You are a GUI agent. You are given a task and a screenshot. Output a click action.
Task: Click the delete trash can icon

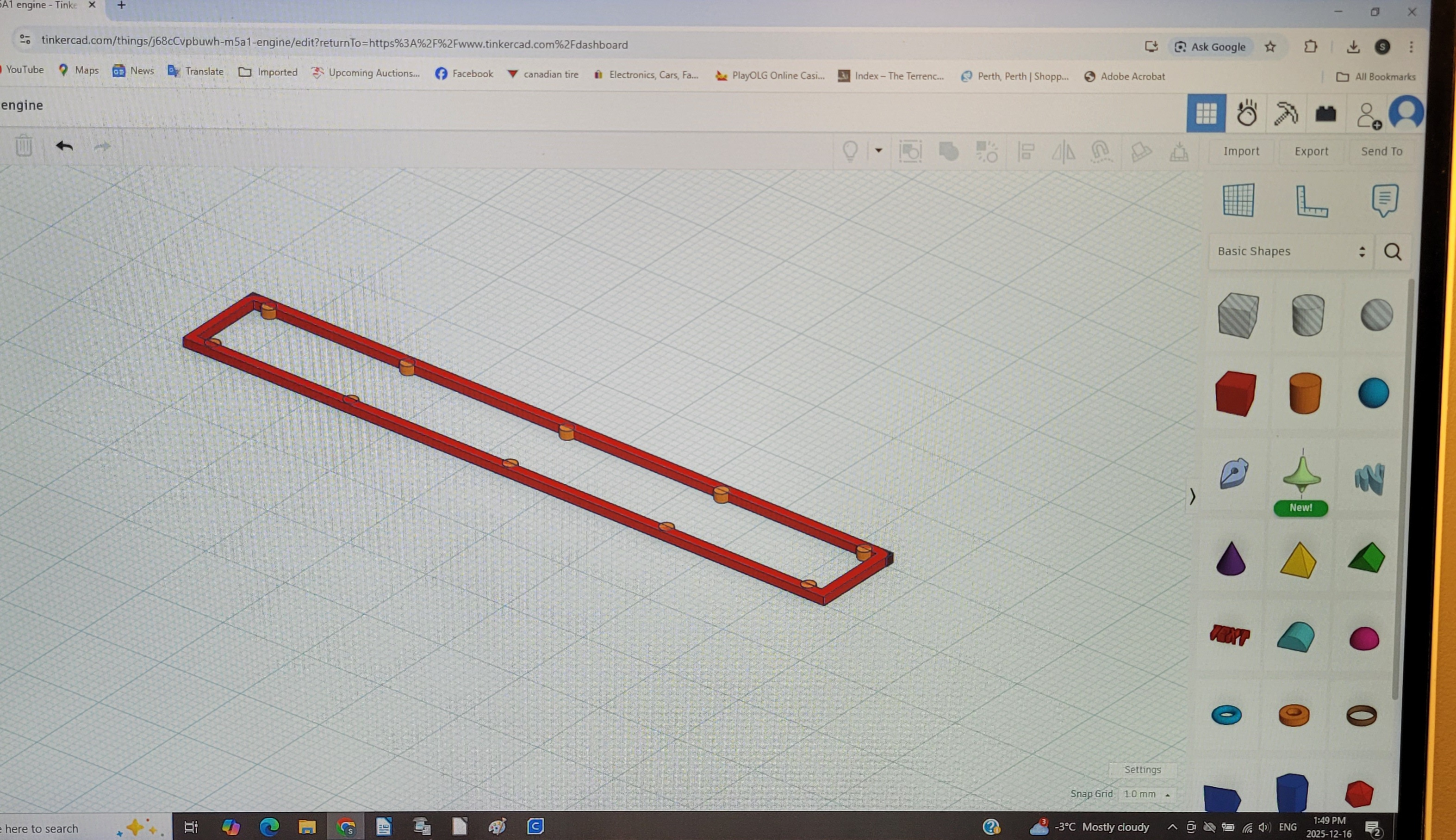click(x=24, y=145)
